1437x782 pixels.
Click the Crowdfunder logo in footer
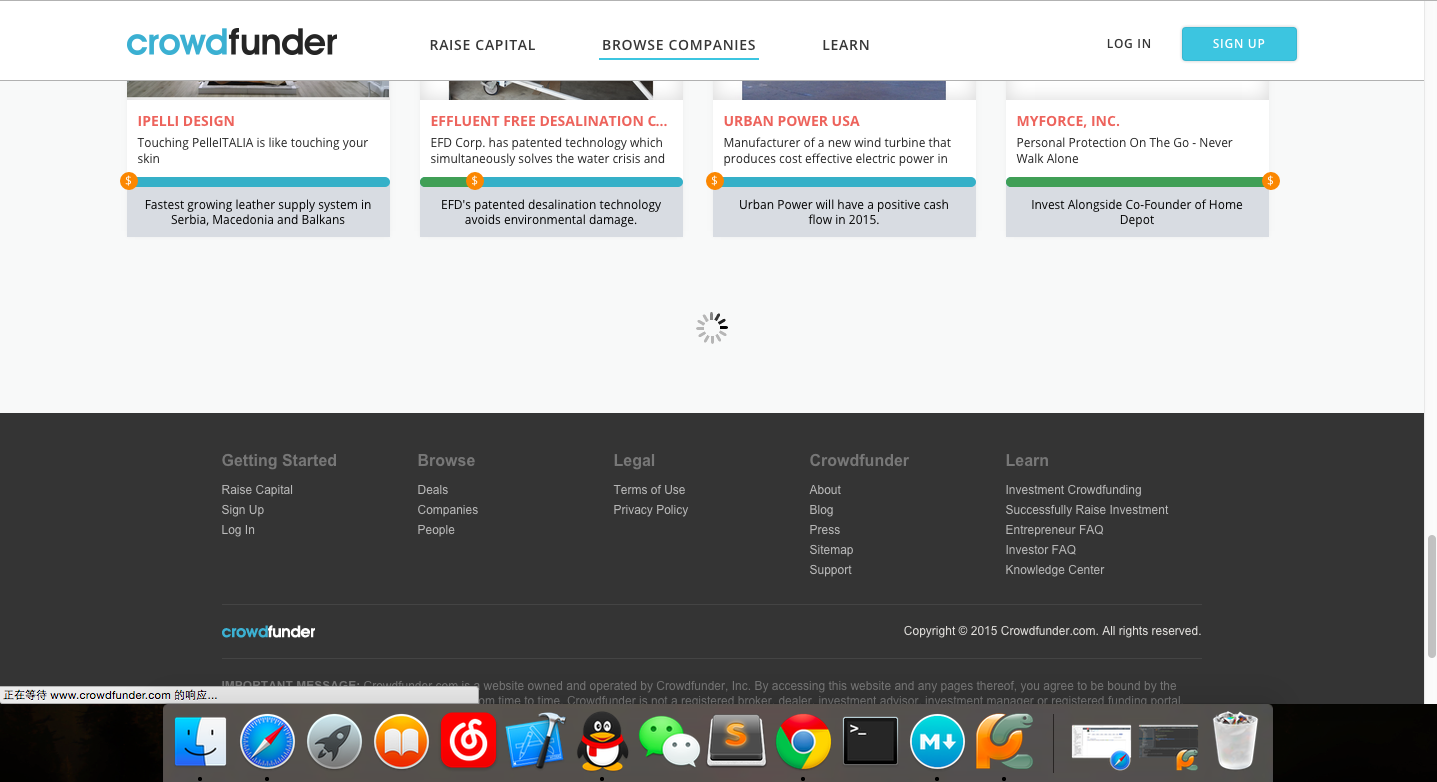[x=268, y=631]
